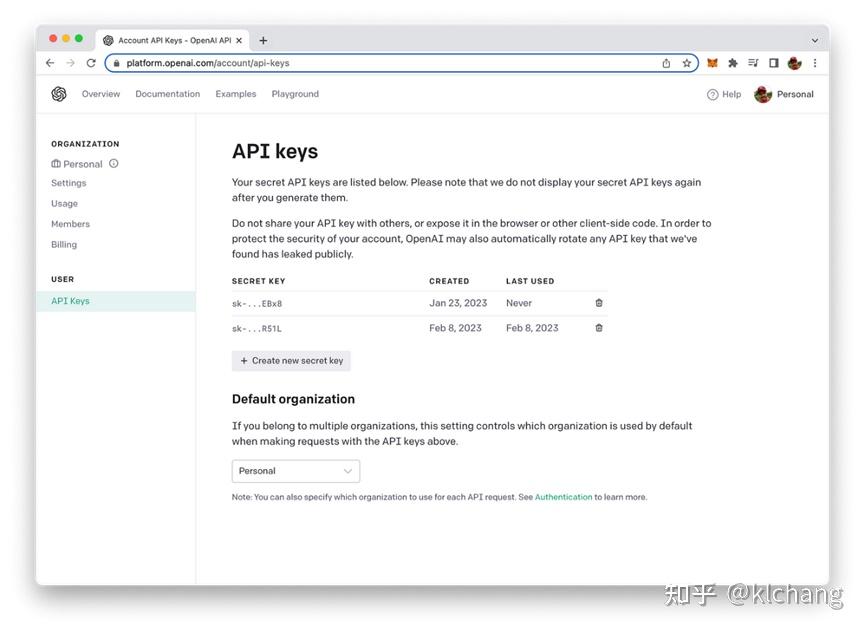
Task: Click the padlock icon in the URL bar
Action: pos(117,62)
